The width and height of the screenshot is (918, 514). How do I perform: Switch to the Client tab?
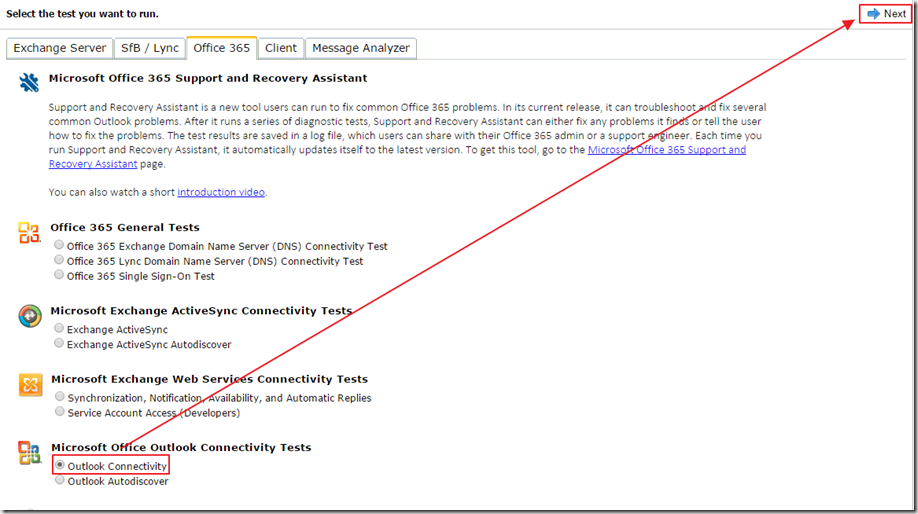coord(281,48)
